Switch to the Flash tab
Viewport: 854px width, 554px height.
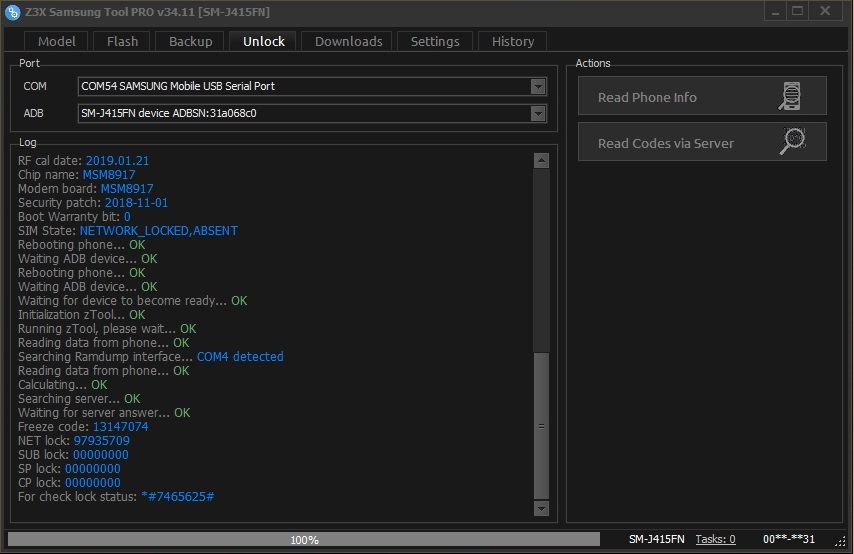[122, 41]
